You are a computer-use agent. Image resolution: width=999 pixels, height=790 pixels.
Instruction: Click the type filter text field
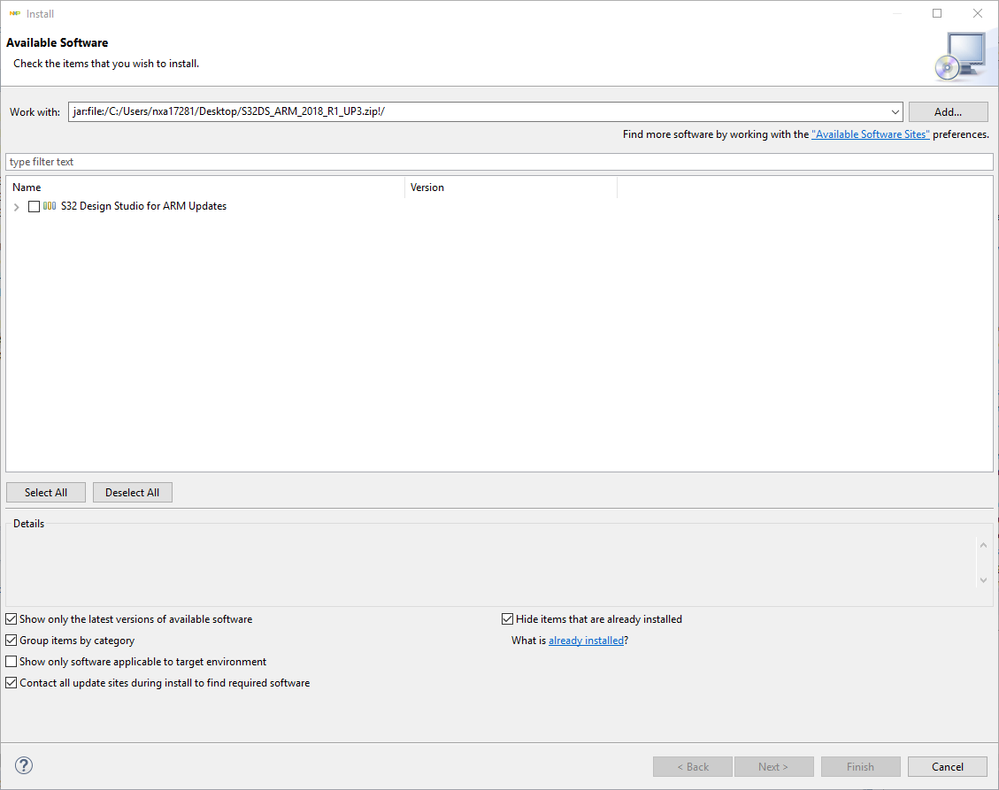tap(499, 162)
